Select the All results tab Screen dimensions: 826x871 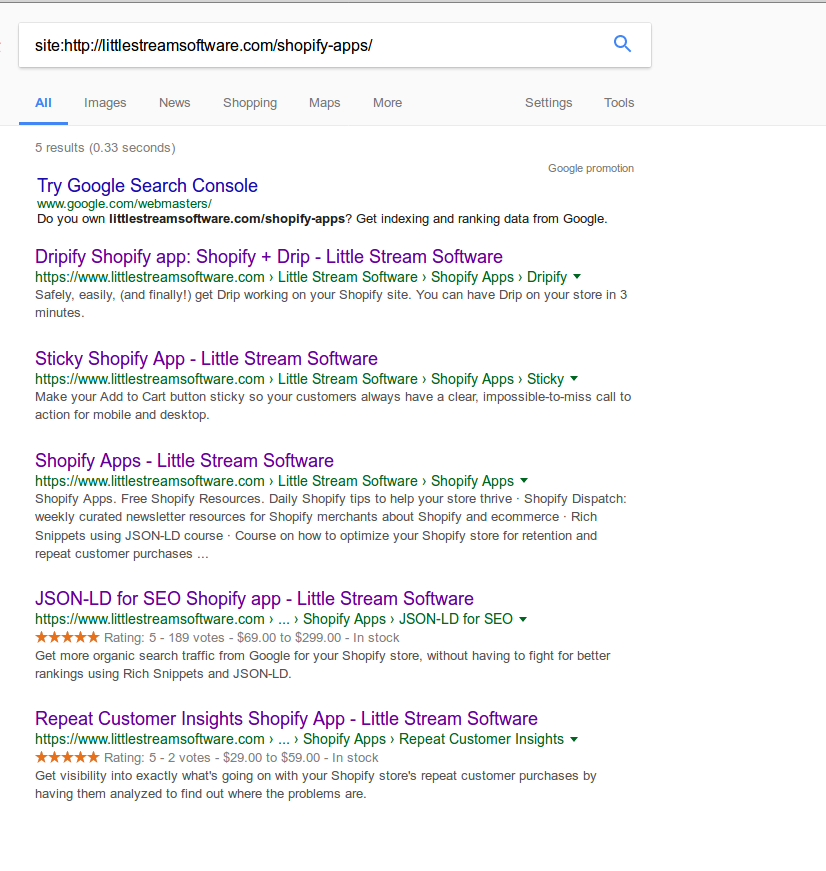[x=43, y=103]
